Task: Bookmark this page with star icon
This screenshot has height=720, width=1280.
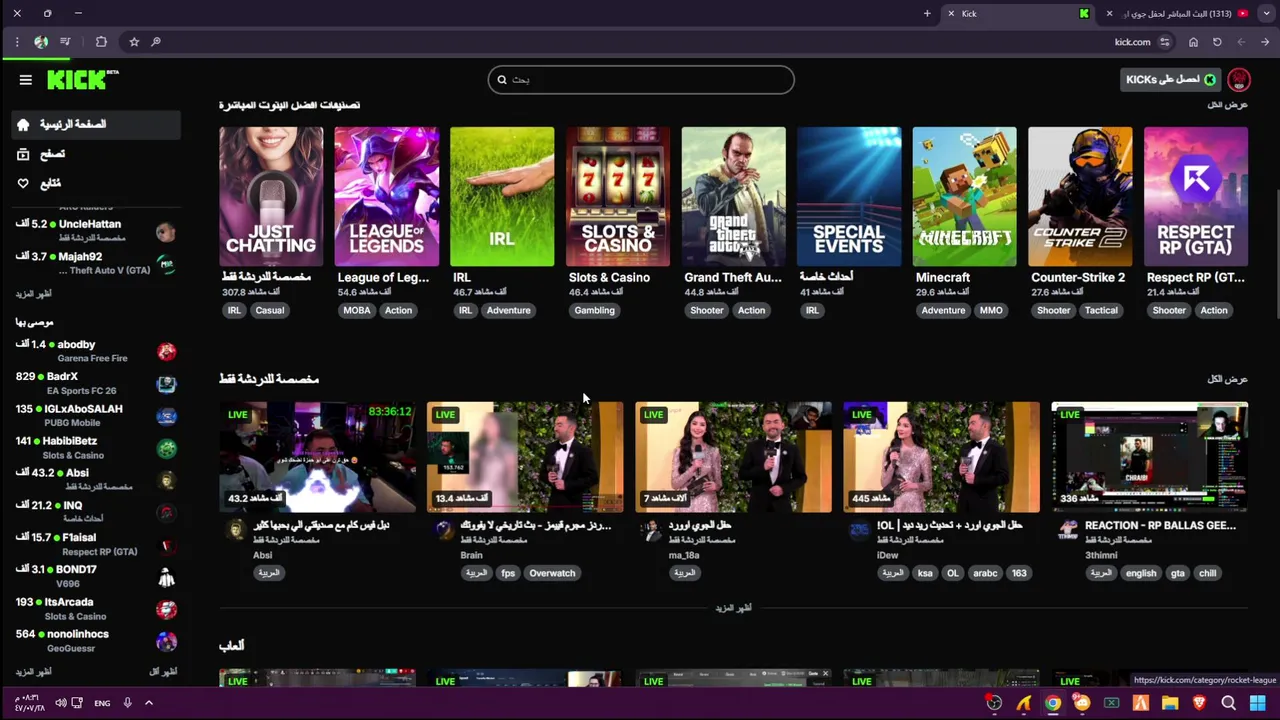Action: point(134,42)
